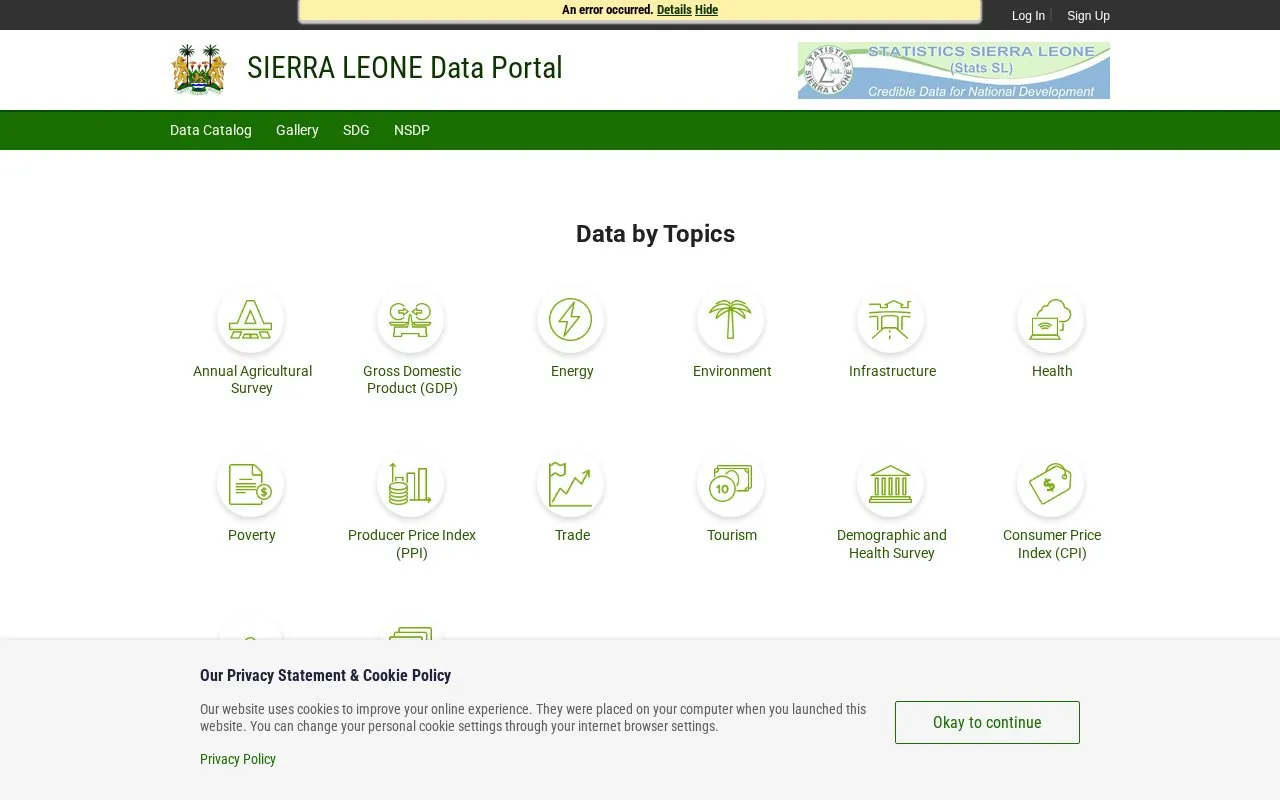
Task: Click the Sign Up link
Action: coord(1088,16)
